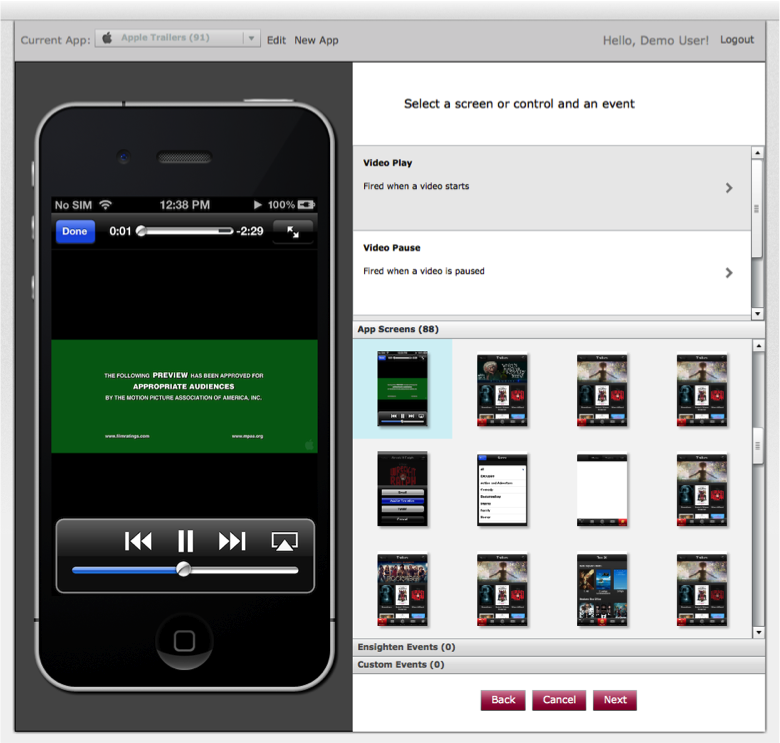
Task: Click events list scroll down arrow
Action: [x=757, y=313]
